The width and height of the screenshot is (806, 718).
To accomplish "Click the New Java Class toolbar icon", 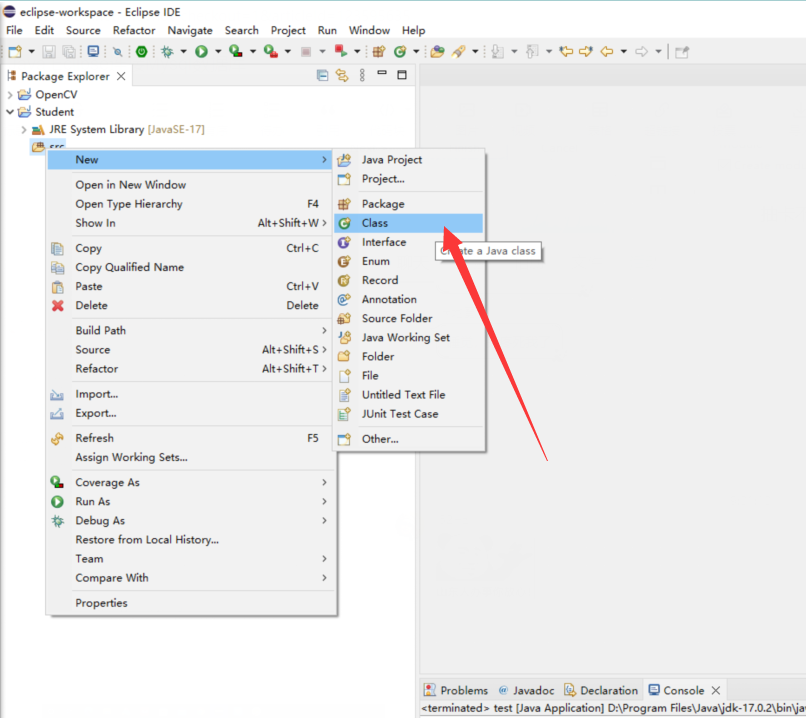I will (x=400, y=51).
